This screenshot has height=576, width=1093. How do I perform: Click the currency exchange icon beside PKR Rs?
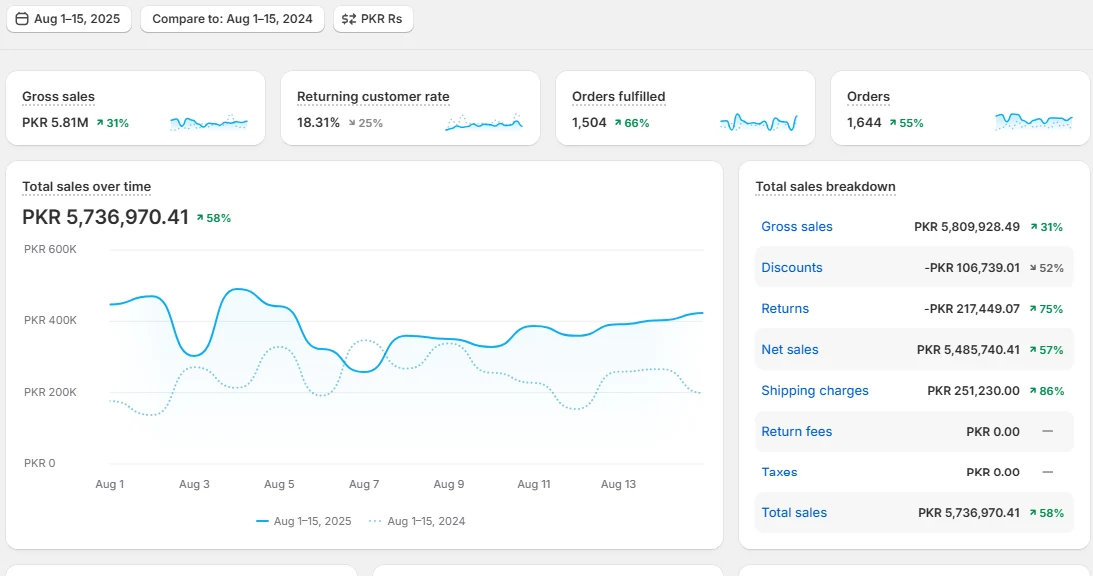[349, 19]
